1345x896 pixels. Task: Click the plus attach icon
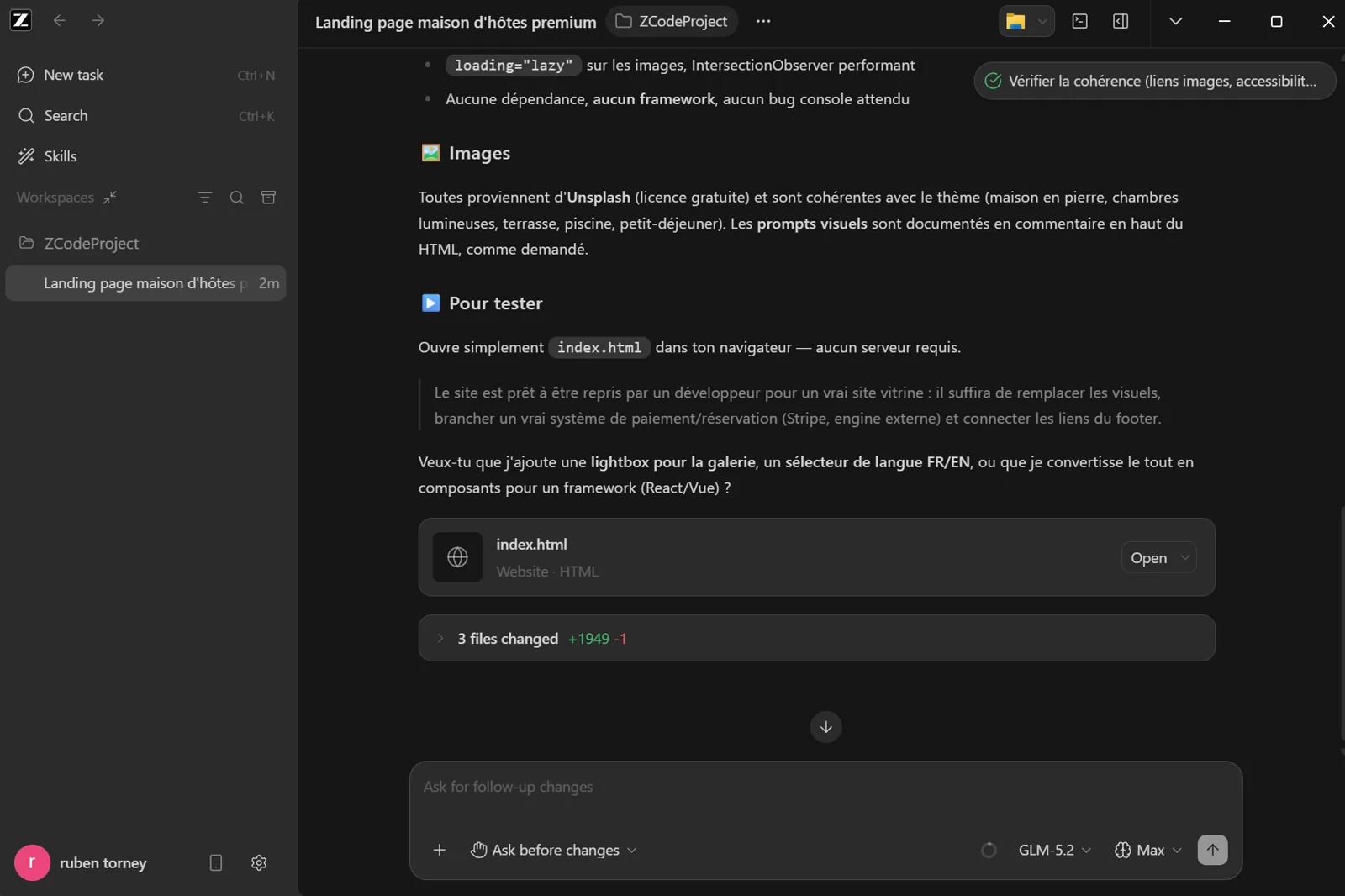pyautogui.click(x=440, y=851)
